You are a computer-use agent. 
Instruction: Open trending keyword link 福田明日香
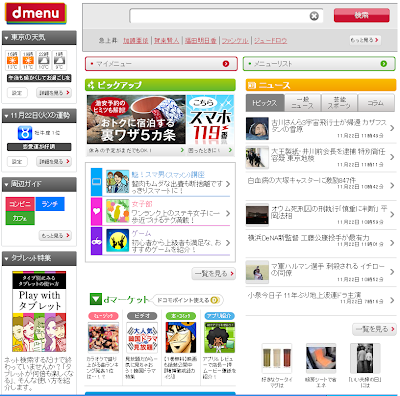201,41
